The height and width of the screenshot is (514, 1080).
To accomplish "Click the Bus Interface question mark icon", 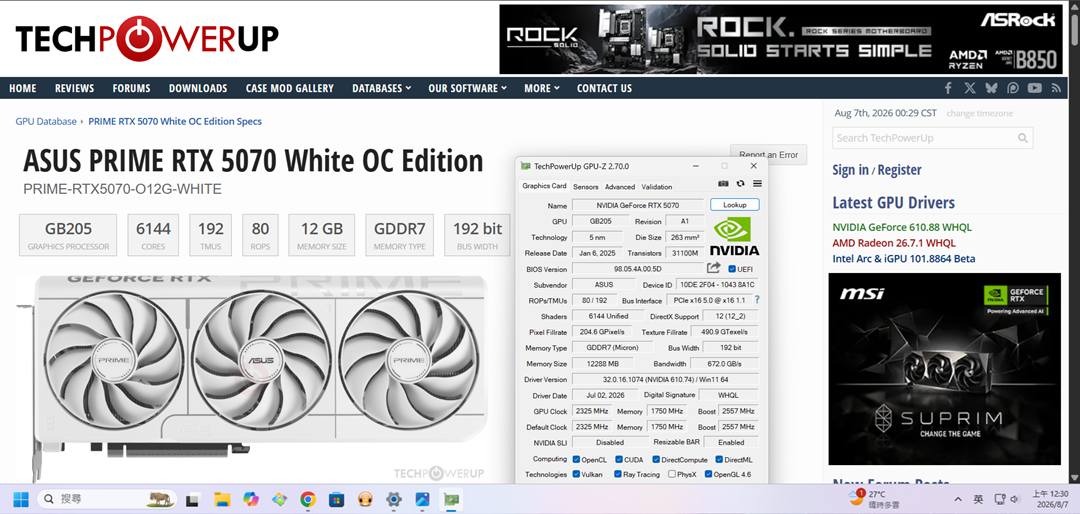I will (x=757, y=300).
